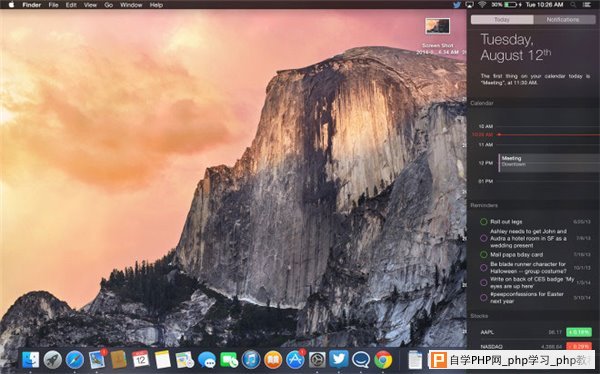The image size is (600, 374).
Task: Open Maps icon in the Dock
Action: pos(185,360)
